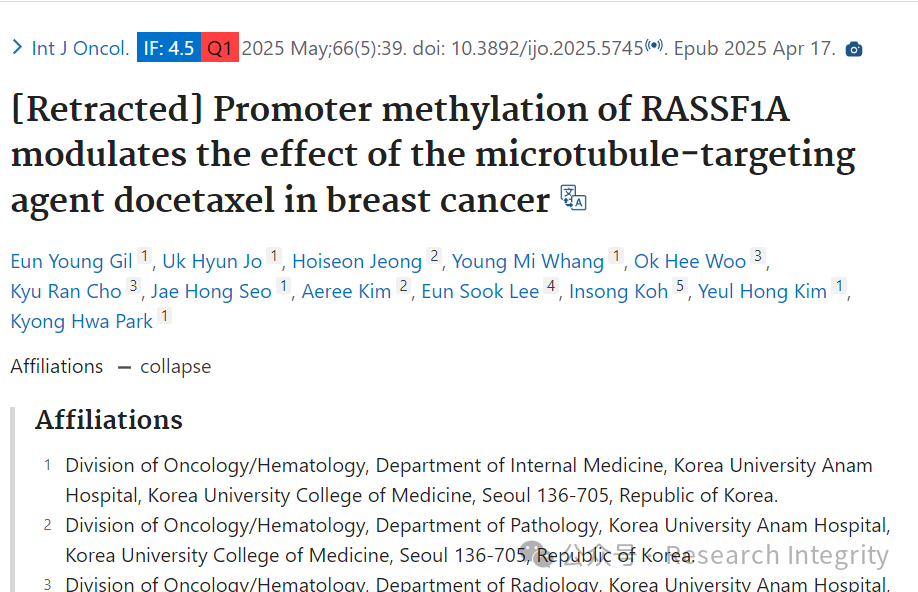Open author Yeul Hong Kim
The width and height of the screenshot is (918, 592).
(x=762, y=292)
